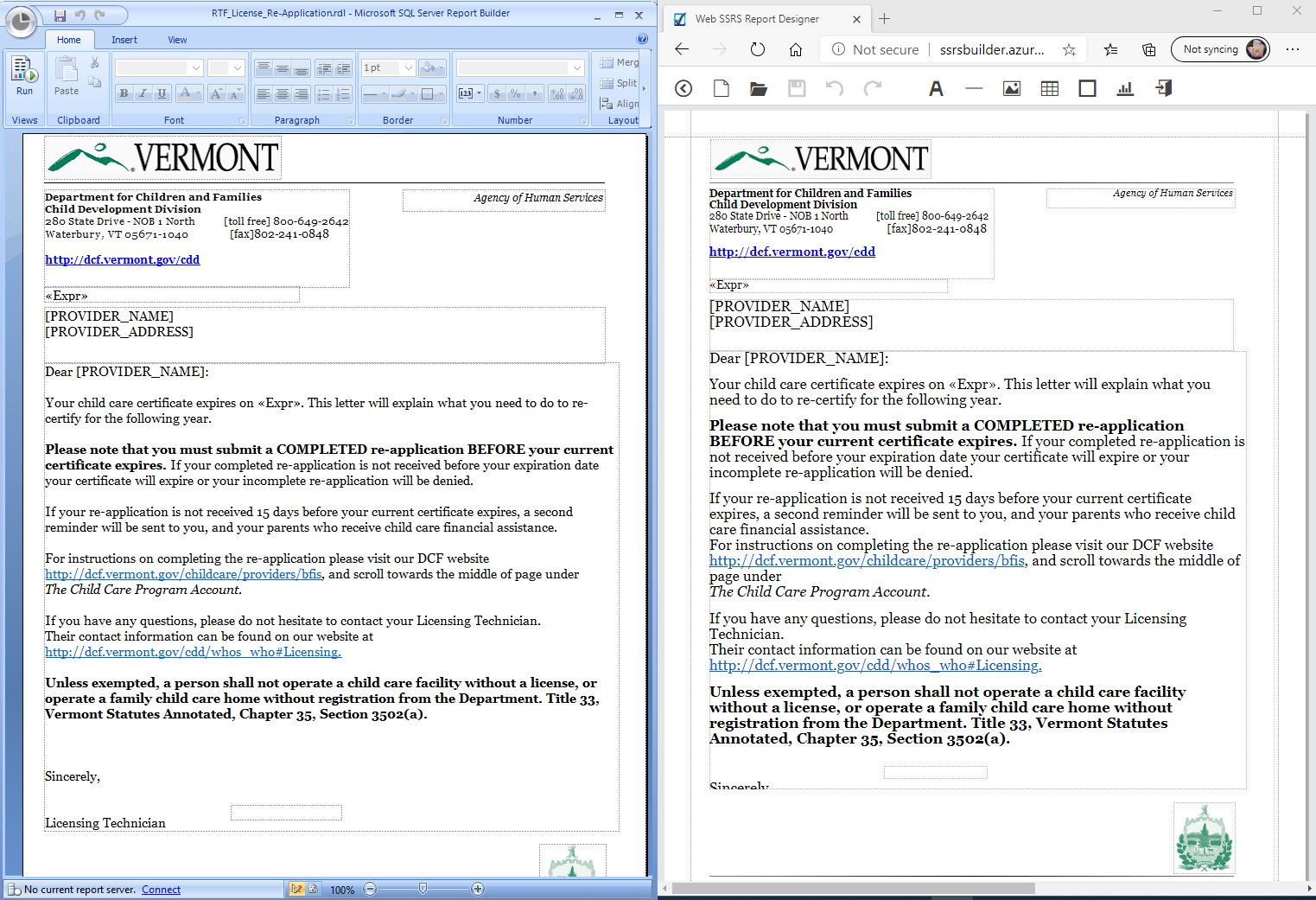Increase paragraph indent in Report Builder
This screenshot has height=900, width=1316.
[x=343, y=68]
